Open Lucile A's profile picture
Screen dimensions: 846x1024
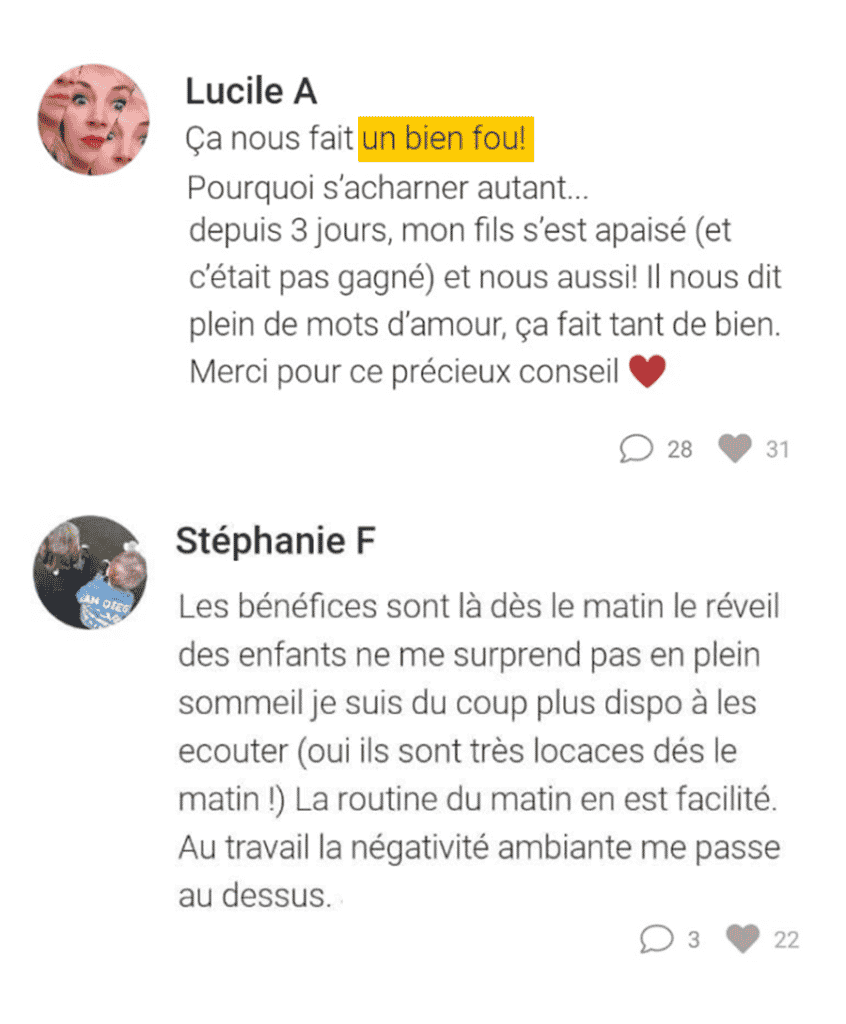tap(93, 120)
